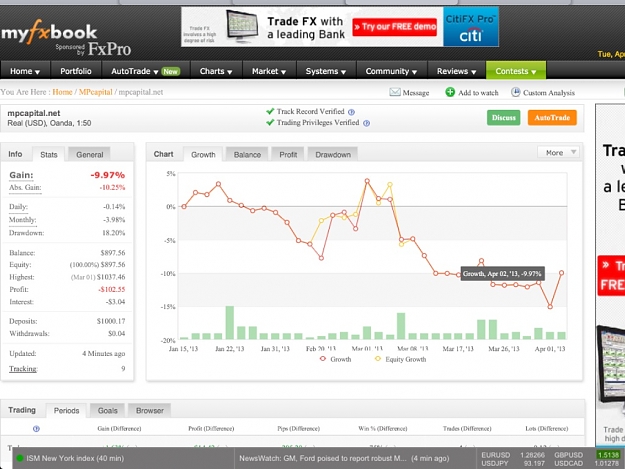Screen dimensions: 625x469
Task: Click the Apr 02 '13 growth data point
Action: pyautogui.click(x=562, y=273)
